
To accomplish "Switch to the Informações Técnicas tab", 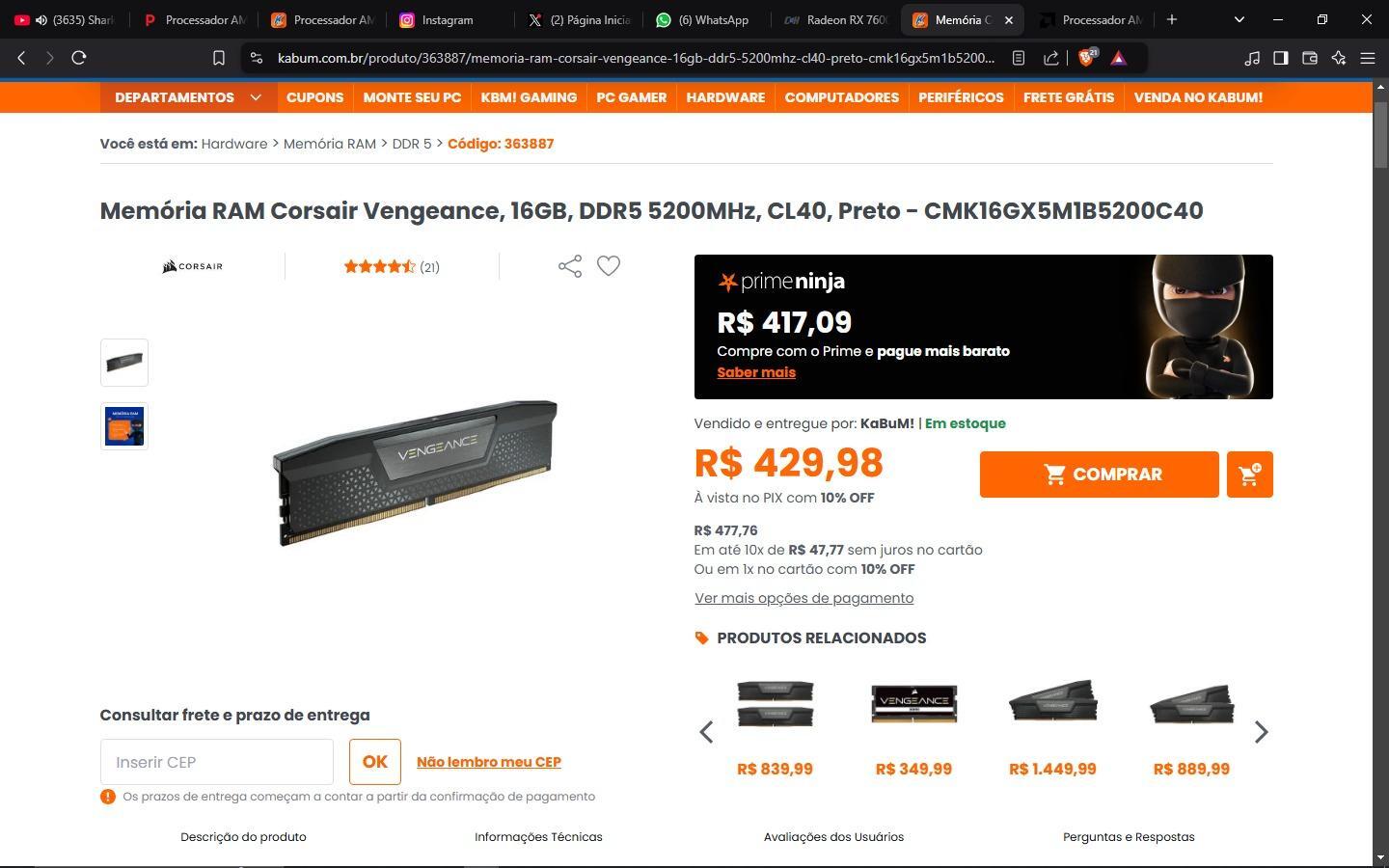I will (x=538, y=837).
